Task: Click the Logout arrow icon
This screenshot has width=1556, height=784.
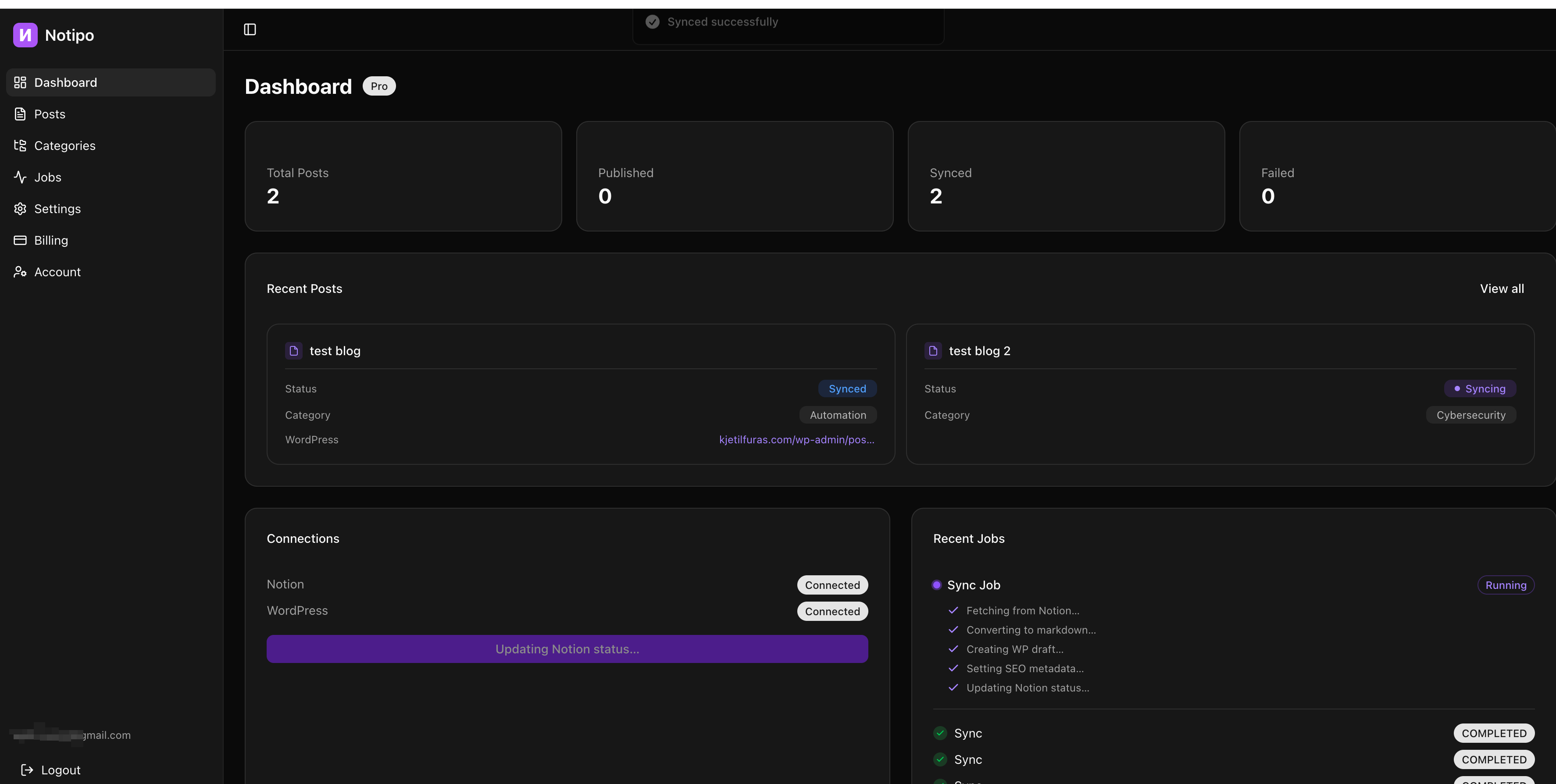Action: tap(27, 770)
